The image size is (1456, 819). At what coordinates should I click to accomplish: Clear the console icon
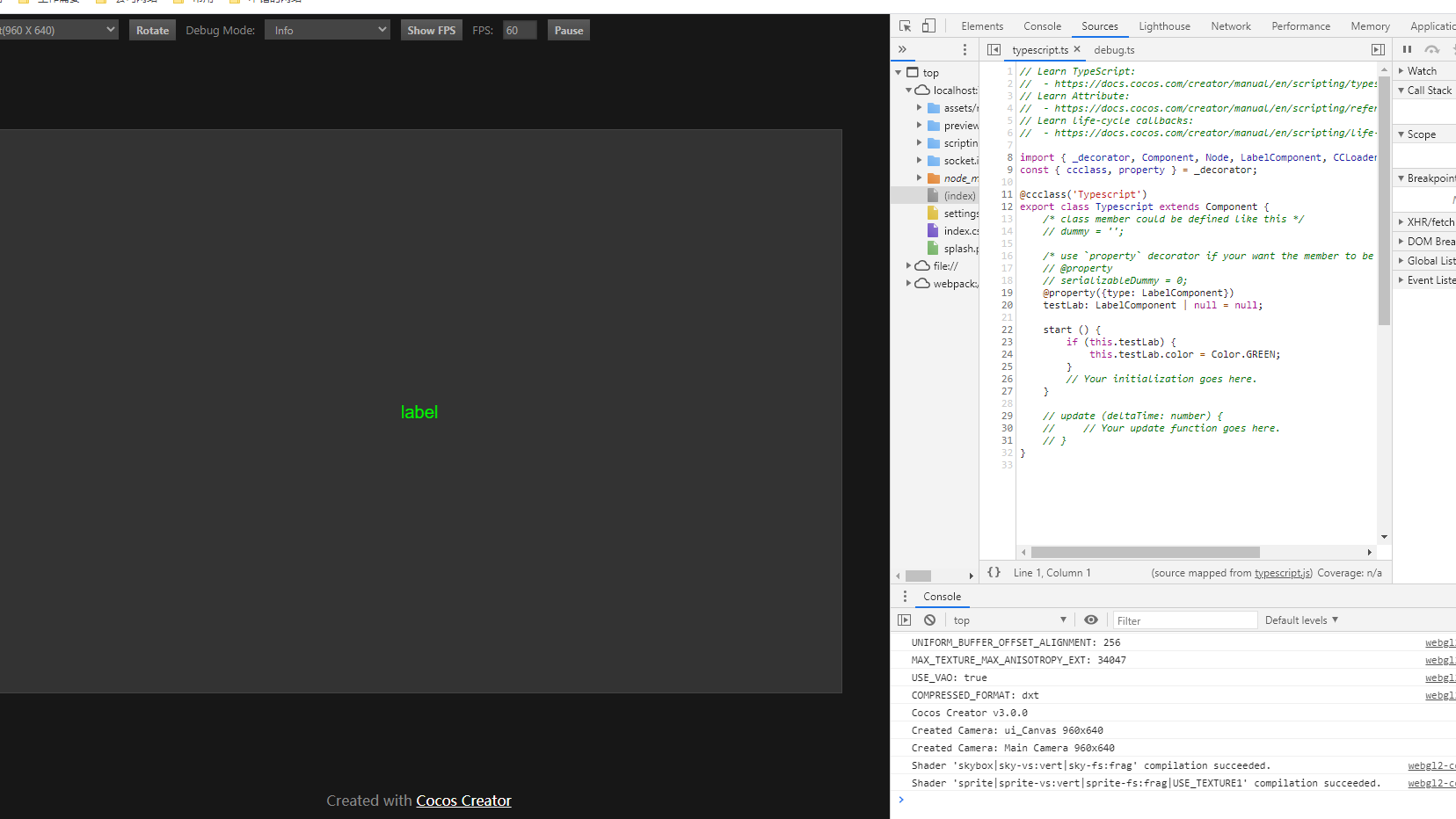(929, 620)
